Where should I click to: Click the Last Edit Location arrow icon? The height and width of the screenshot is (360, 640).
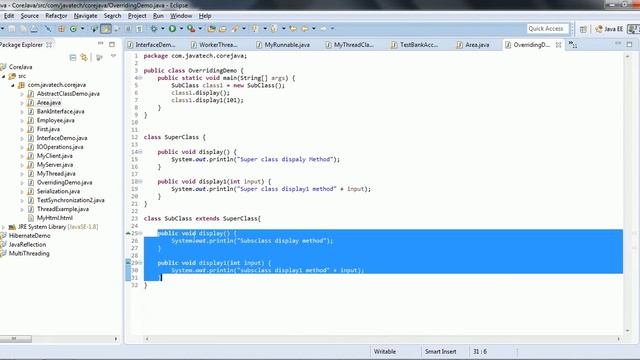point(293,29)
